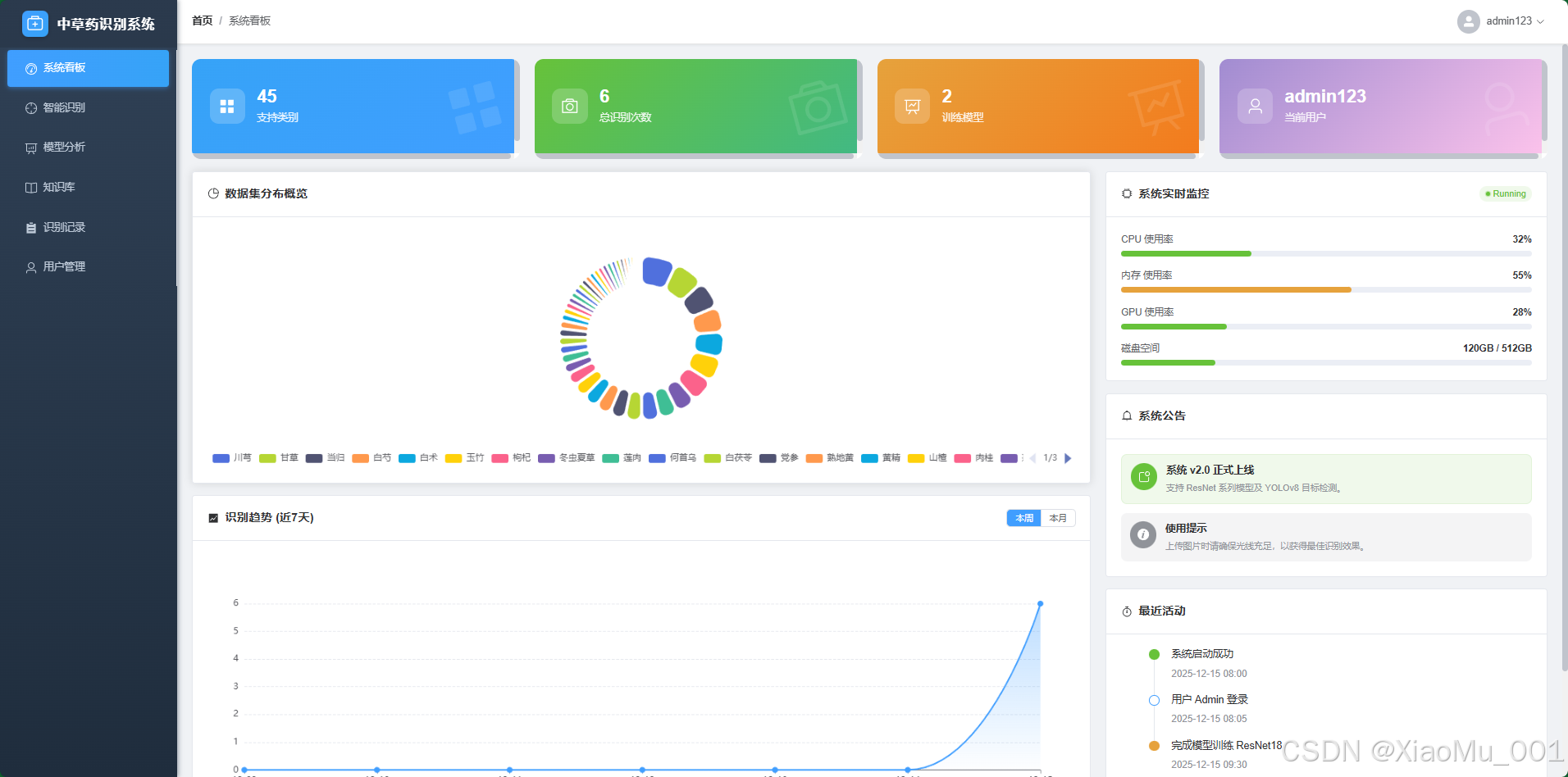Screen dimensions: 1568x777
Task: Click the green dot for 系统启动成功
Action: click(x=1154, y=654)
